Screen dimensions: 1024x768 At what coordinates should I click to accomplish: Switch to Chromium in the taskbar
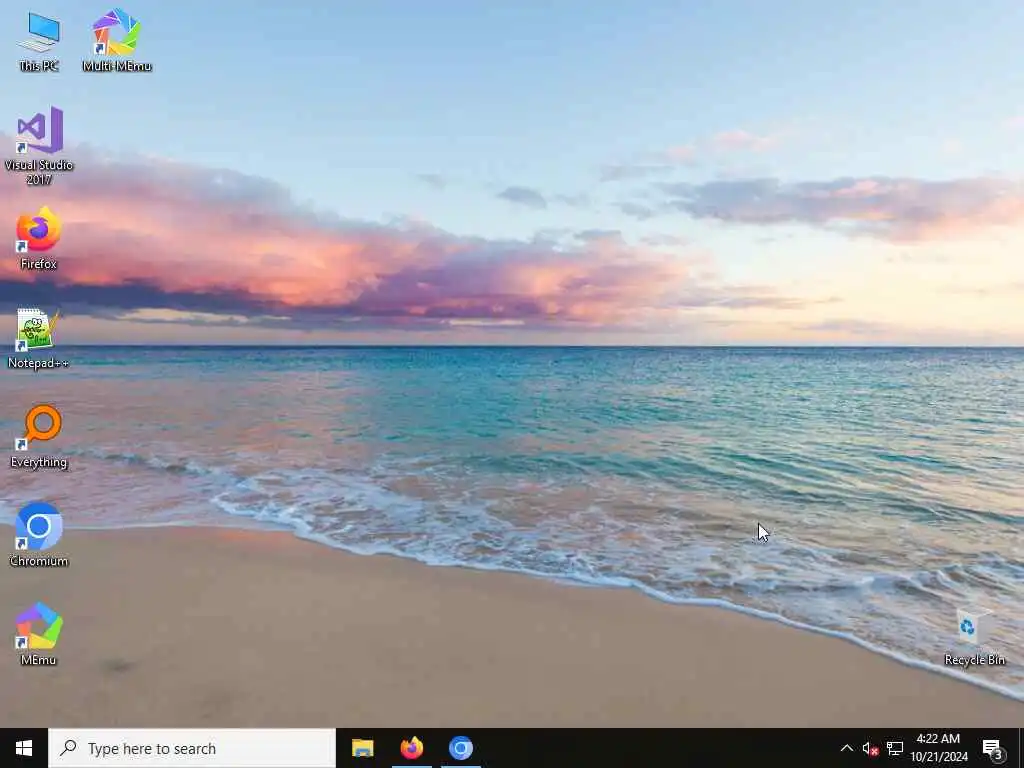pos(460,748)
